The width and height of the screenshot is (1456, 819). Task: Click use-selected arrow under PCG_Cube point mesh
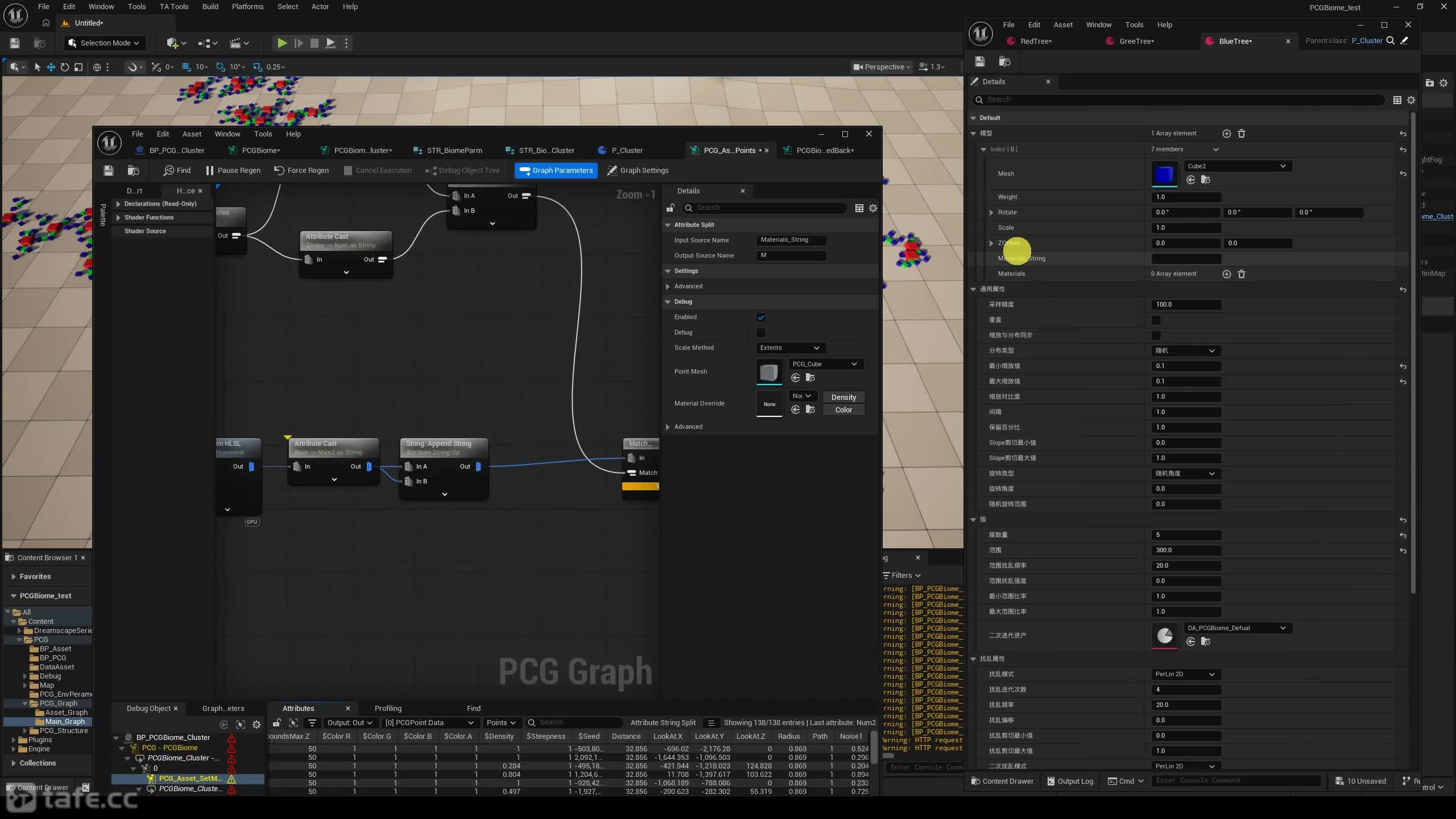[796, 378]
